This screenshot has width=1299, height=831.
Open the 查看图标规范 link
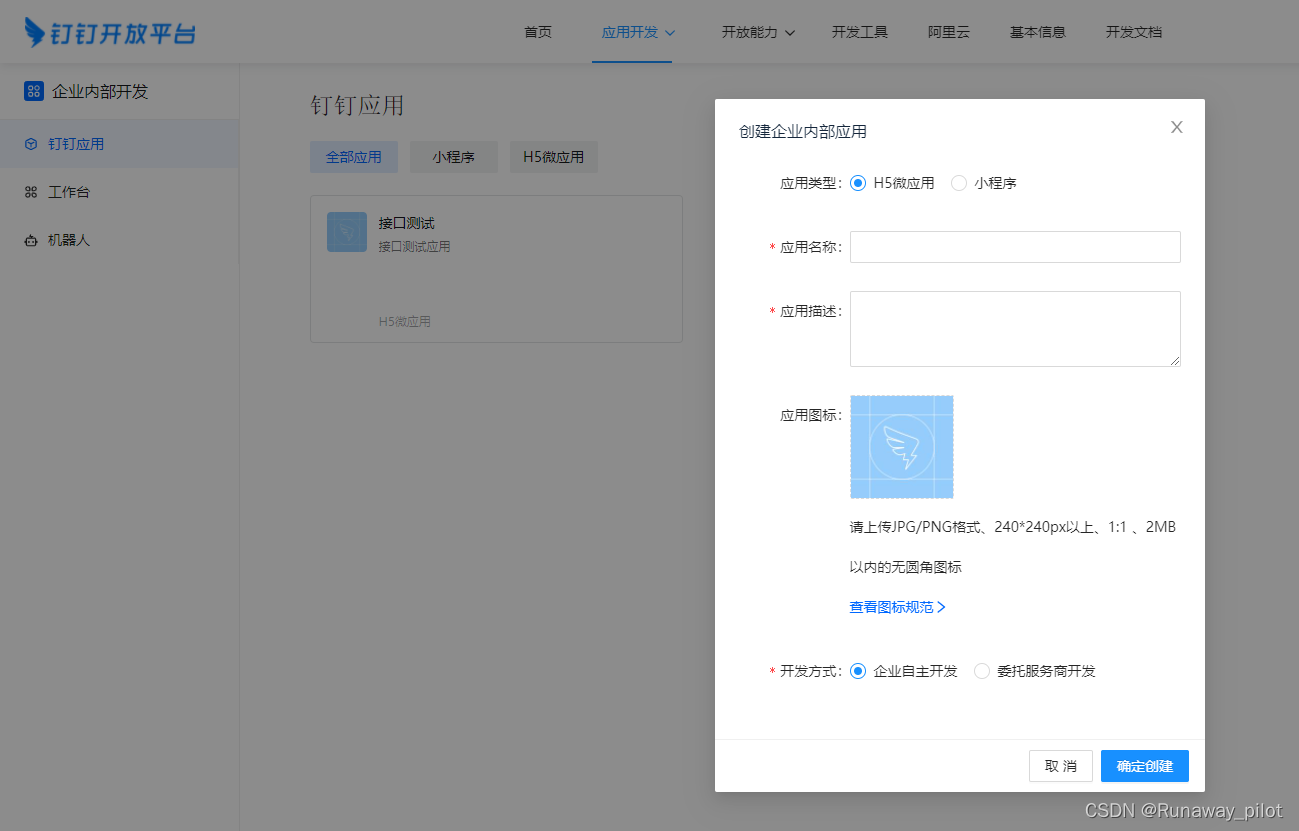[x=897, y=607]
